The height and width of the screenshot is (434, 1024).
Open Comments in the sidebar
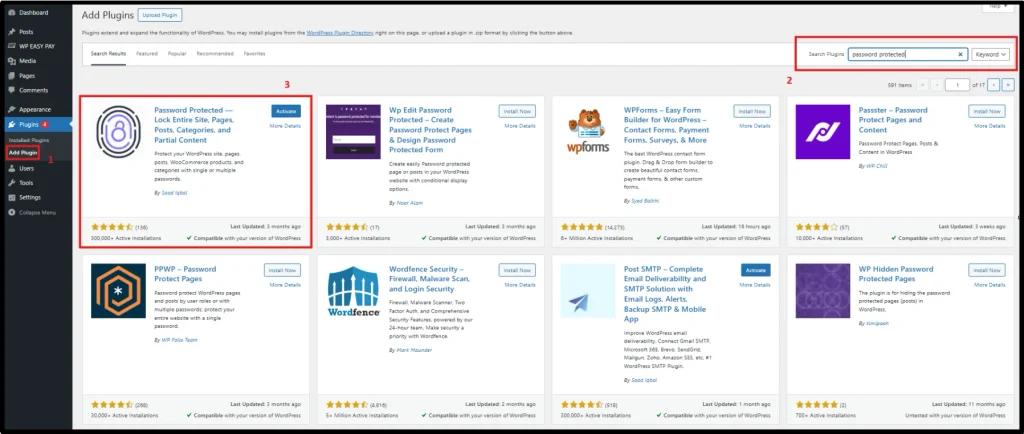(x=33, y=90)
